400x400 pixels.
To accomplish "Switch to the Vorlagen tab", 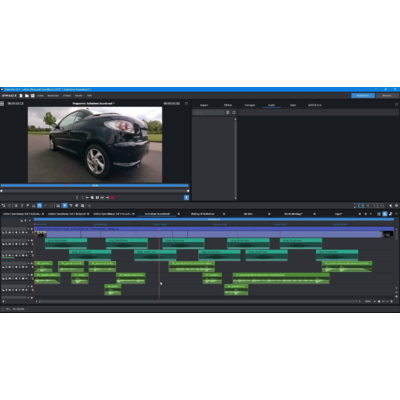I will [250, 105].
